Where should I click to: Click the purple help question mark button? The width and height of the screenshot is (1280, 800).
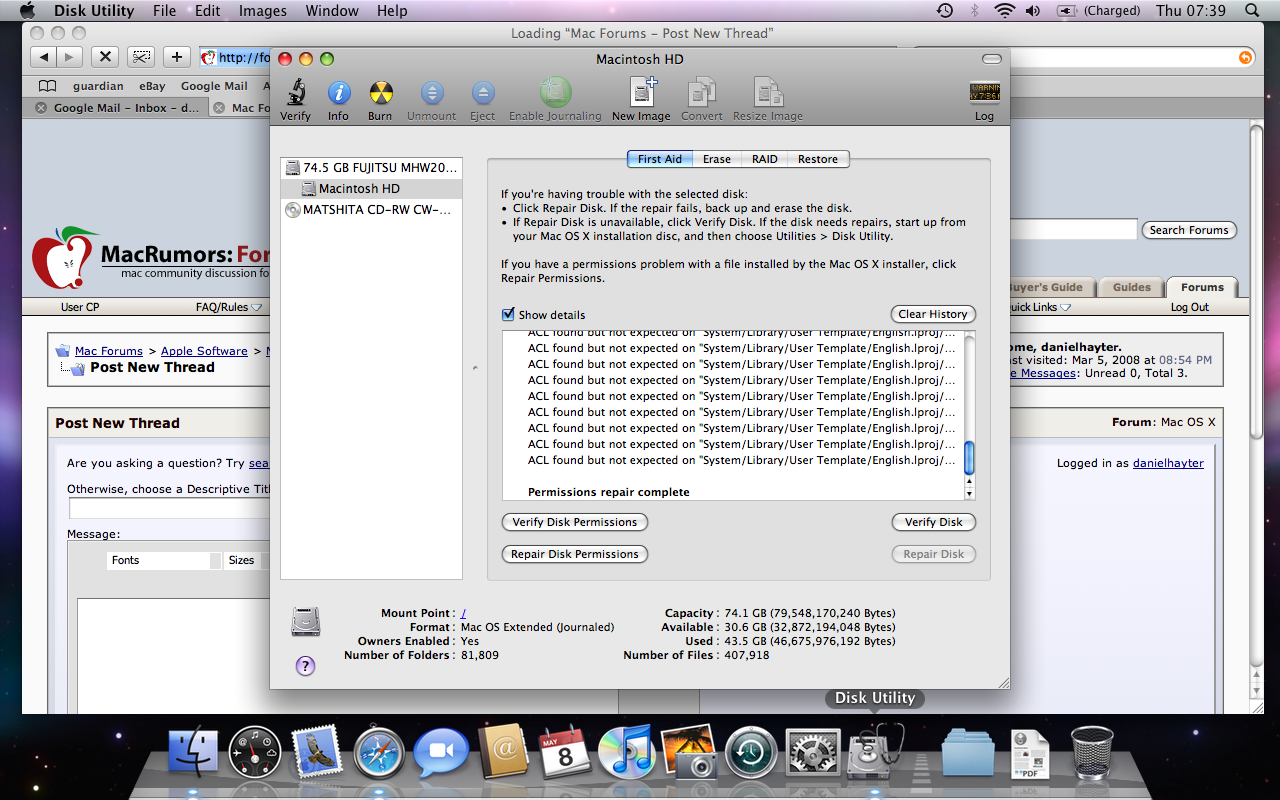[x=306, y=666]
